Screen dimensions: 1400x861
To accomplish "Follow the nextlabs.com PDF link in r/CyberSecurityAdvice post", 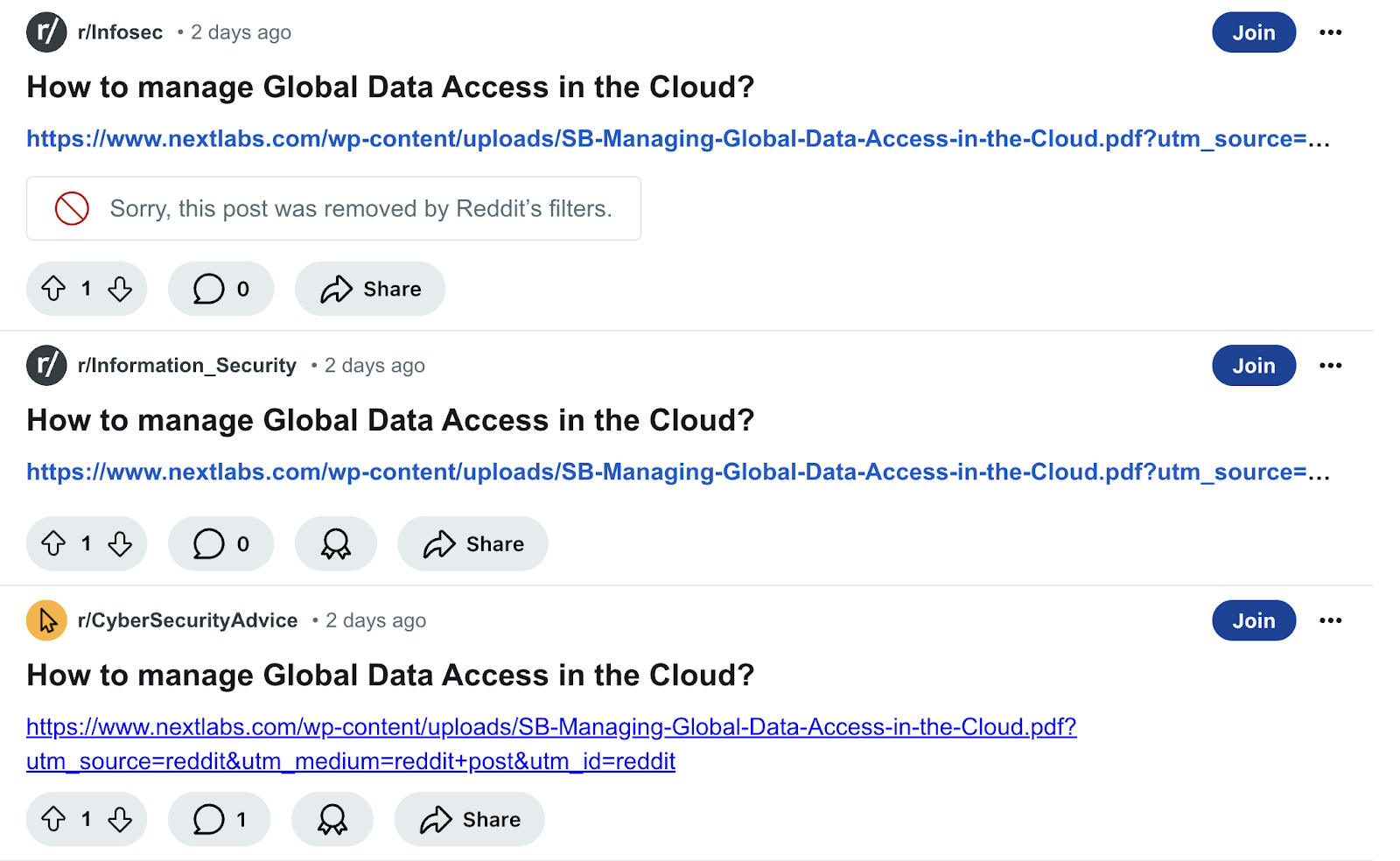I will pos(551,744).
